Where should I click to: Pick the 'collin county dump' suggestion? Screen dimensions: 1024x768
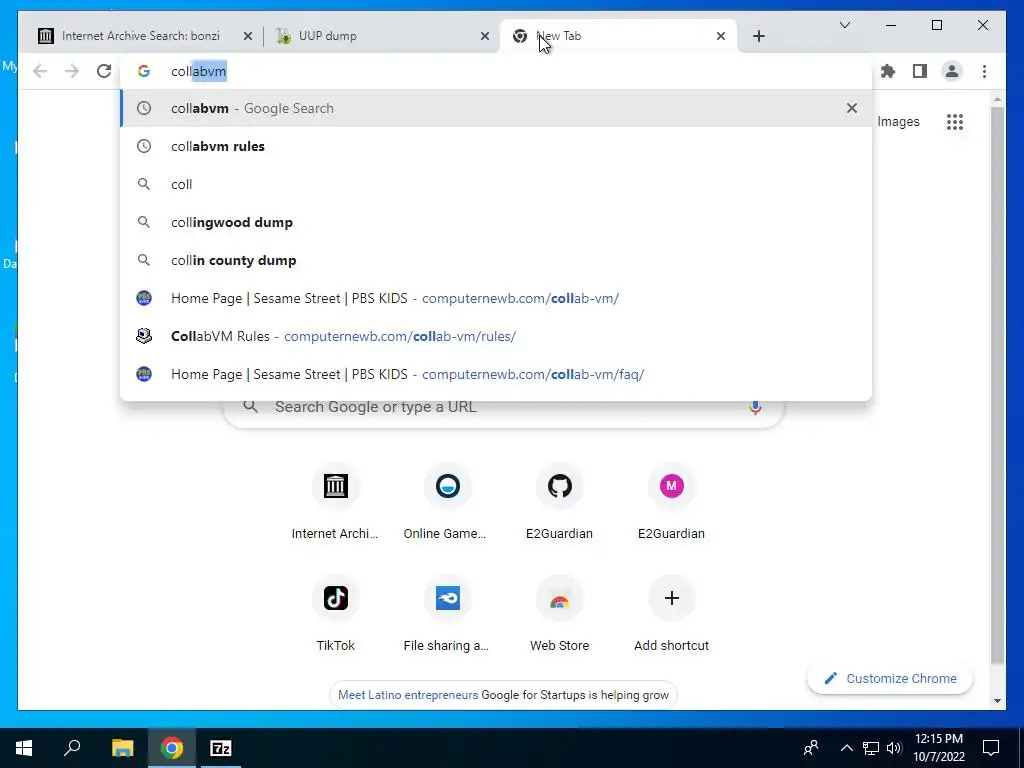coord(496,260)
